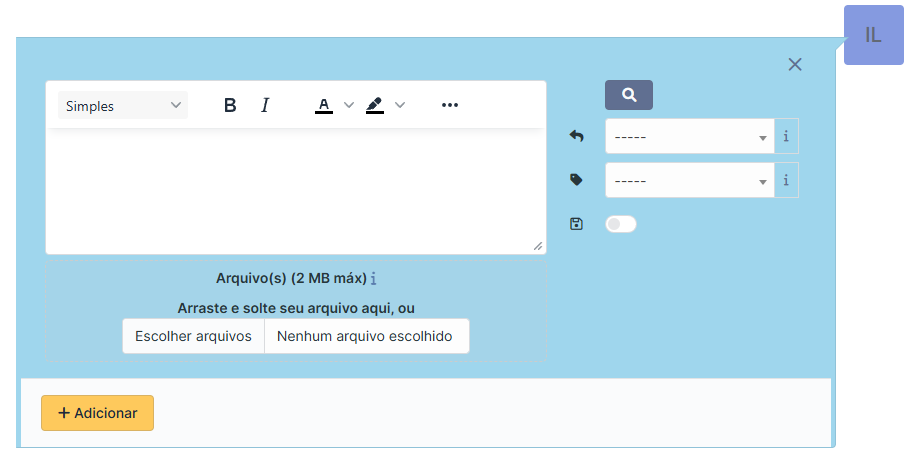Click the Nenhum arquivo escolhido field
The image size is (915, 452).
(x=365, y=336)
